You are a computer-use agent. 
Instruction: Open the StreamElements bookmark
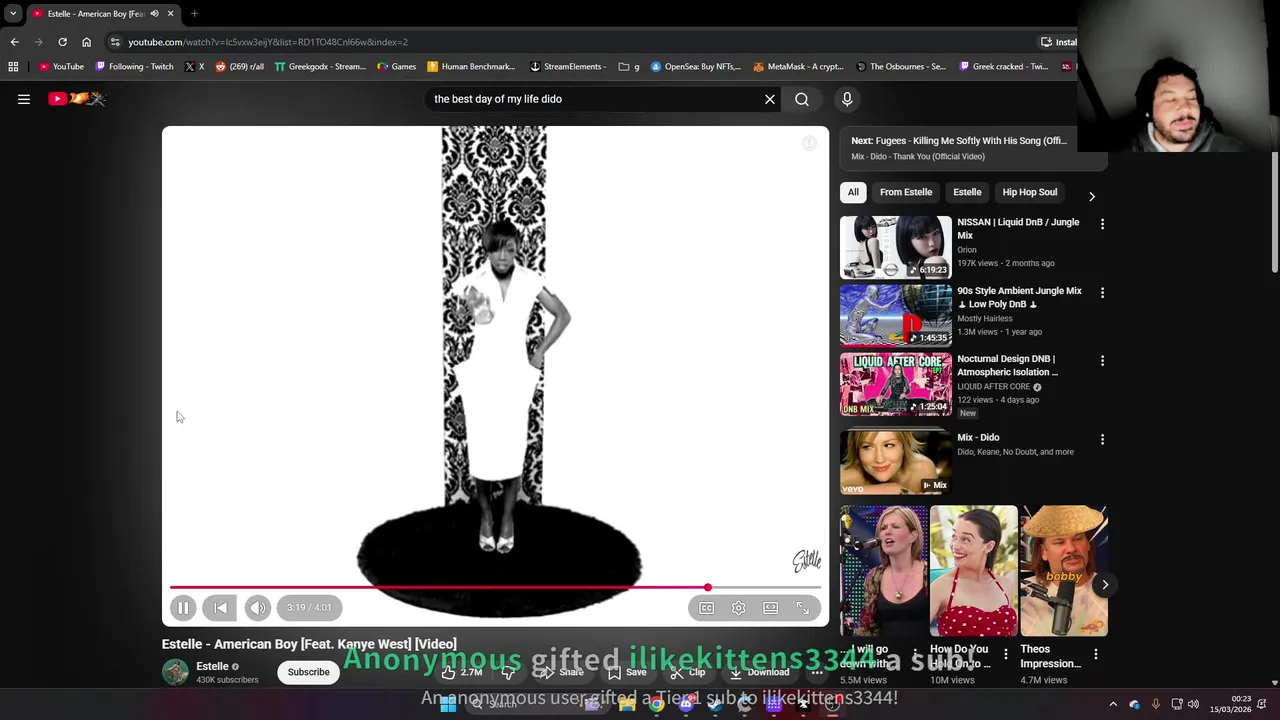(x=567, y=67)
